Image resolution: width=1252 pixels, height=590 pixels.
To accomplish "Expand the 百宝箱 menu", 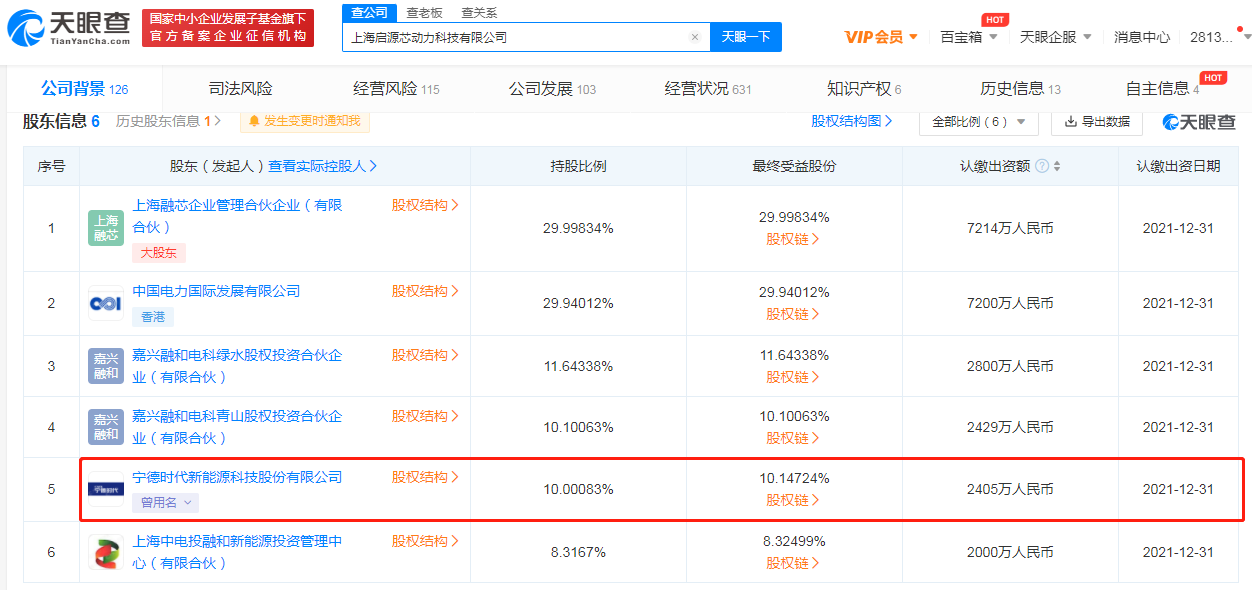I will pyautogui.click(x=969, y=37).
